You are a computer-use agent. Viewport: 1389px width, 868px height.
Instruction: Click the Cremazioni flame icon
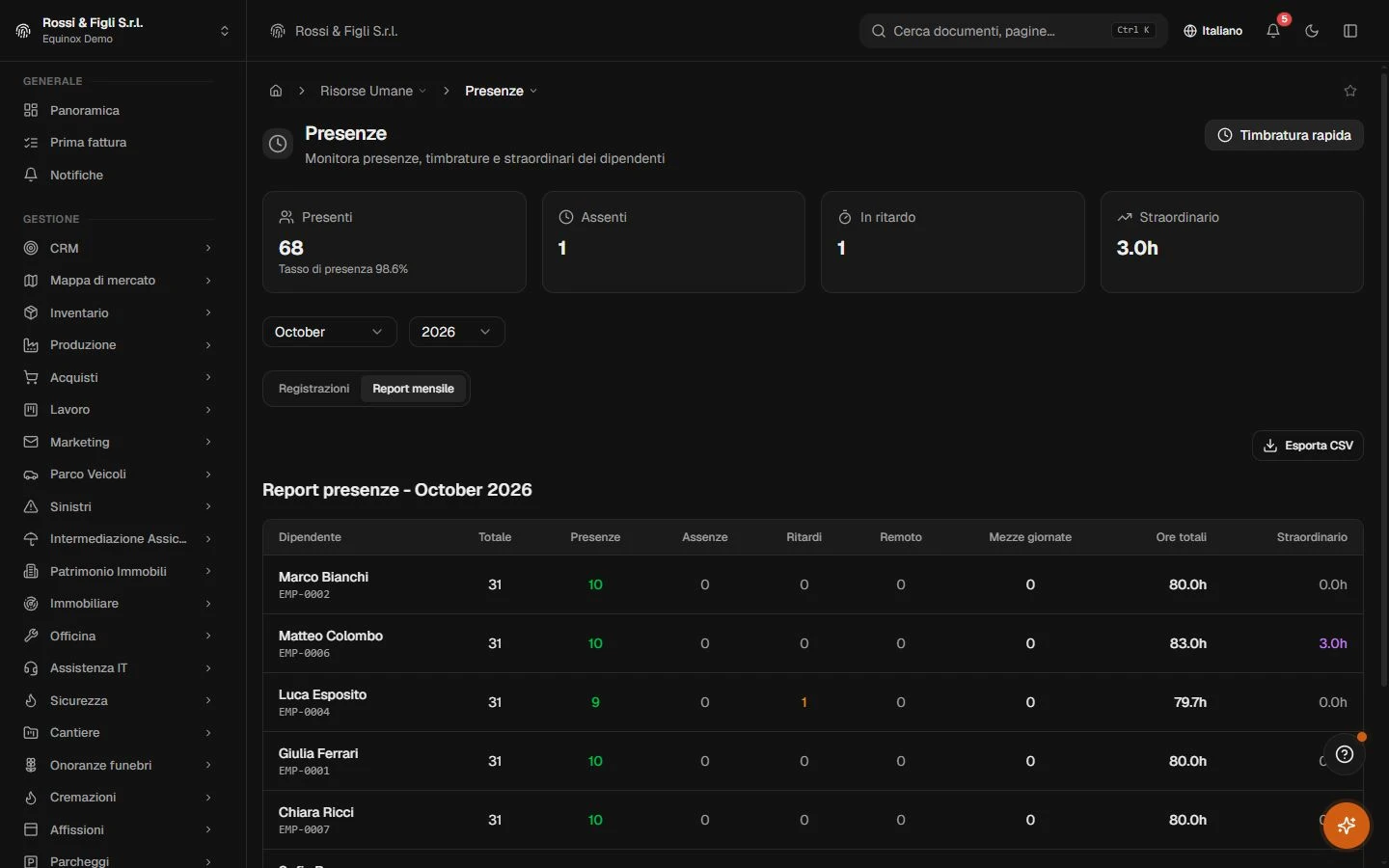31,798
